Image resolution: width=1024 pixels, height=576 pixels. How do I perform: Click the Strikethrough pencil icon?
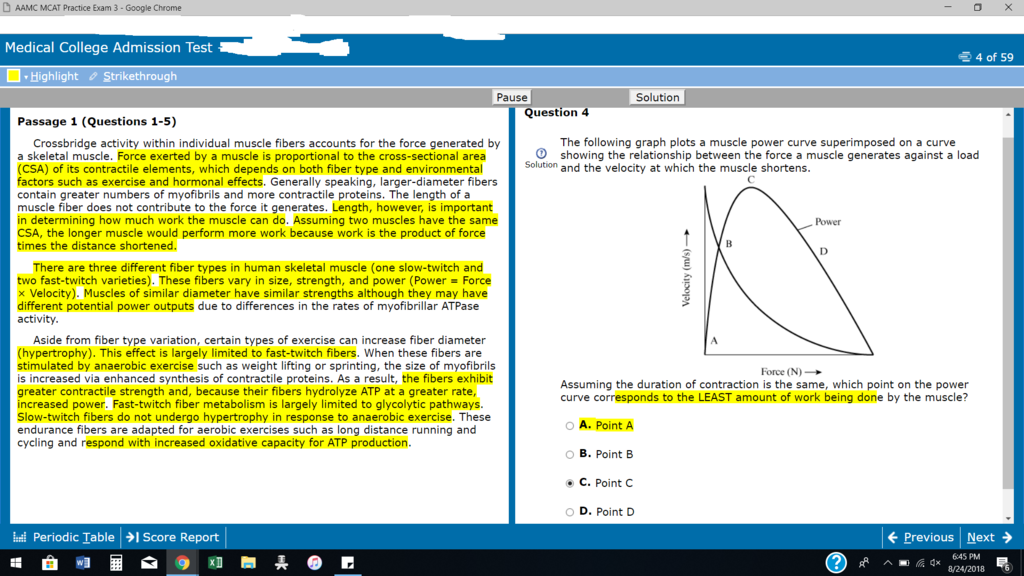click(93, 76)
